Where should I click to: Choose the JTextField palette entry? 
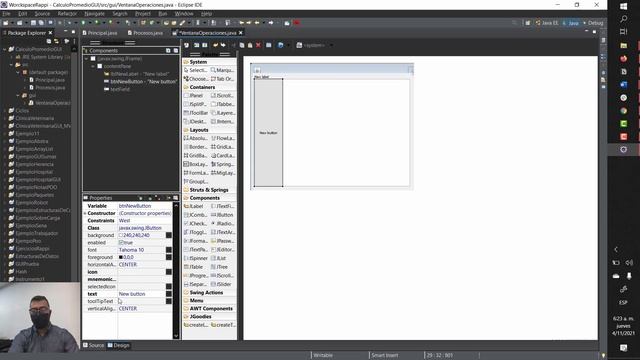223,207
